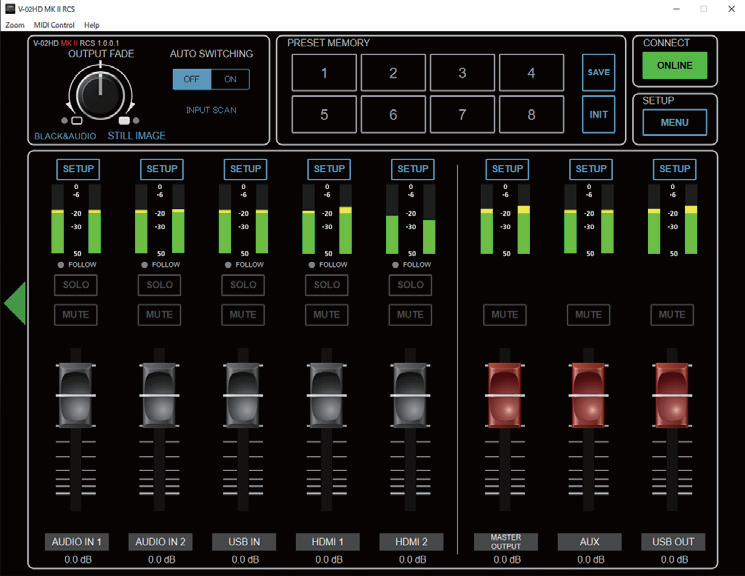Mute the HDMI 1 channel

[327, 315]
